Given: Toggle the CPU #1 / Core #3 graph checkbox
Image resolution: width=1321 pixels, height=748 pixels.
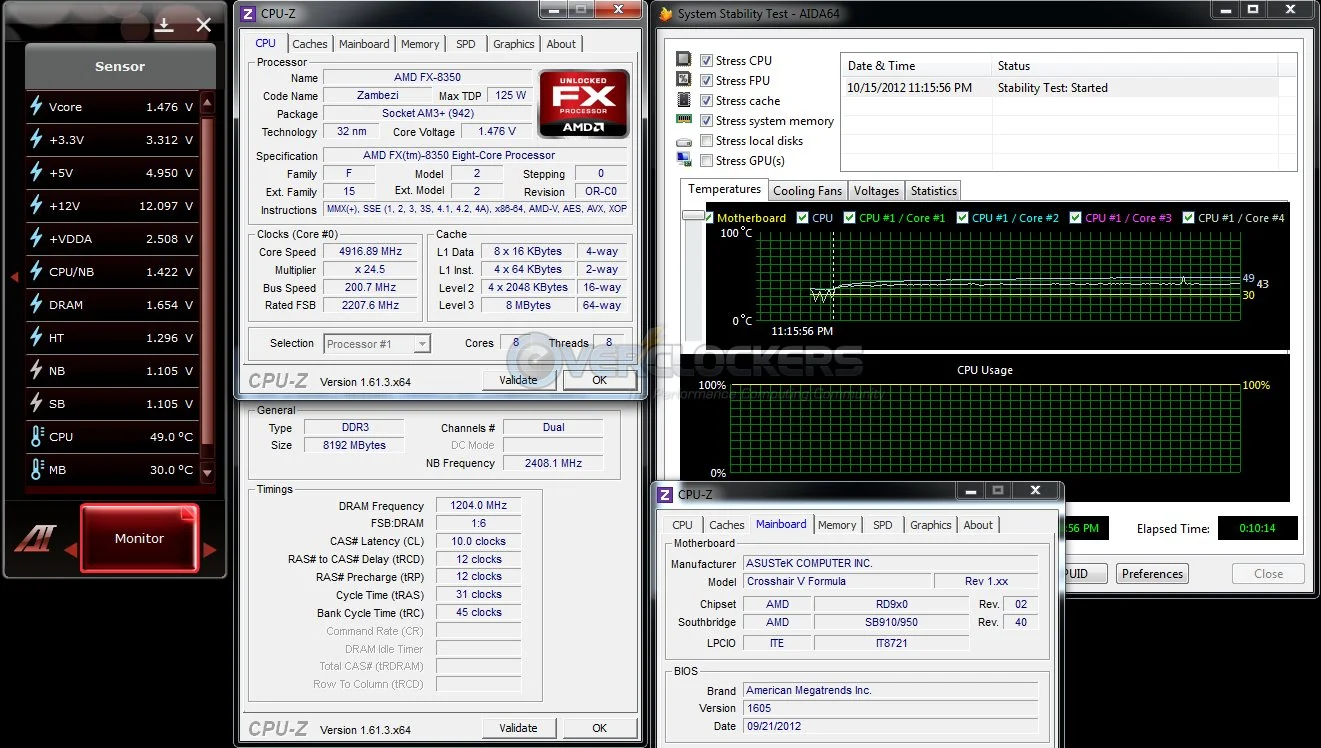Looking at the screenshot, I should pyautogui.click(x=1076, y=217).
